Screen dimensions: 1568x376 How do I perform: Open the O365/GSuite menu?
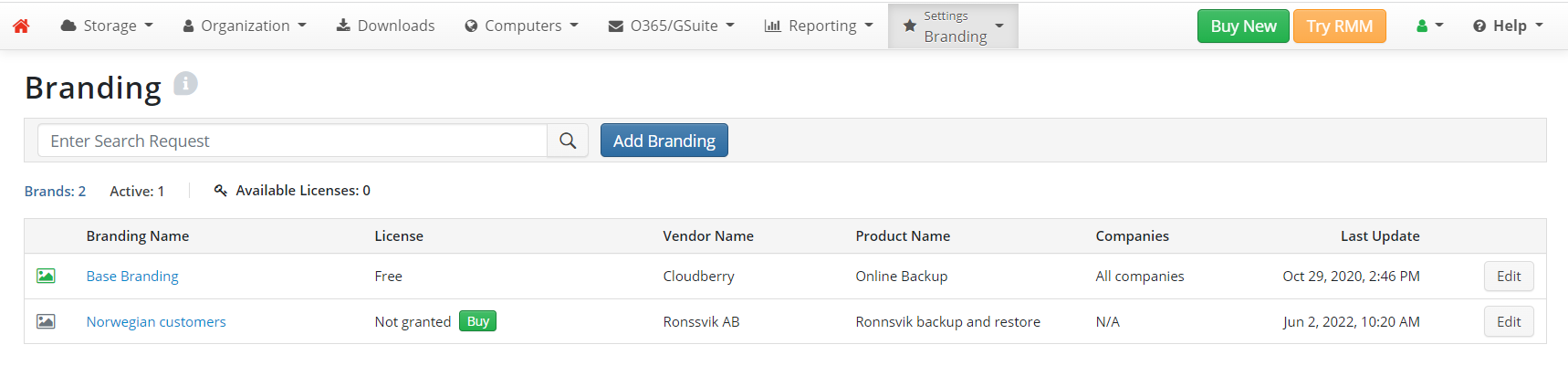coord(671,26)
